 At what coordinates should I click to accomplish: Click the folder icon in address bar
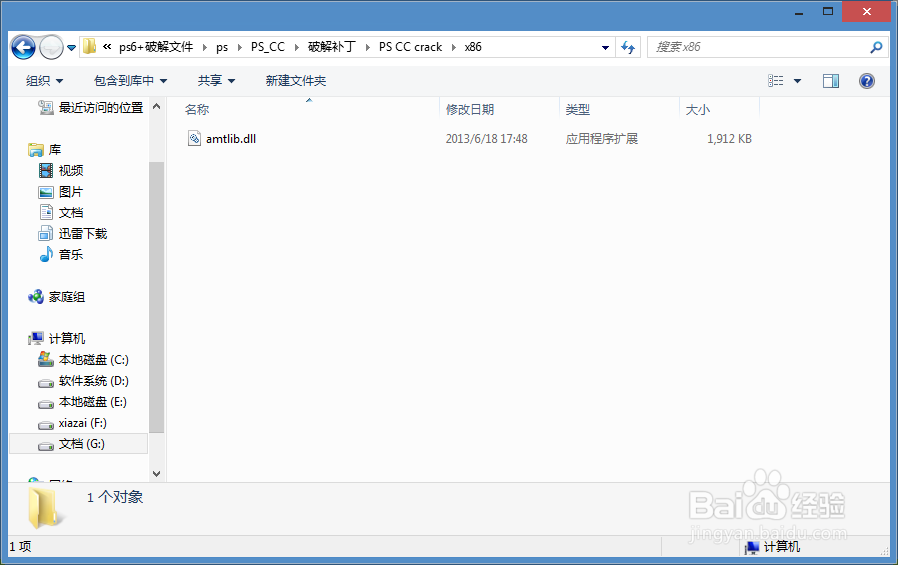tap(89, 46)
